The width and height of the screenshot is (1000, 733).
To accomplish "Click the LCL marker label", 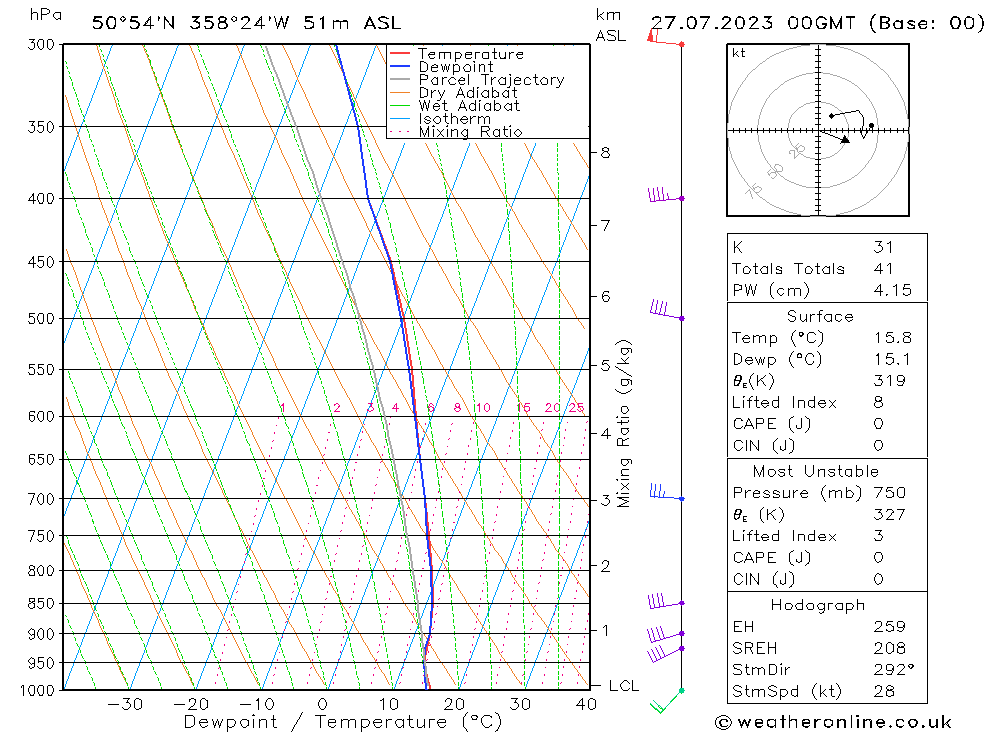I will [x=624, y=686].
